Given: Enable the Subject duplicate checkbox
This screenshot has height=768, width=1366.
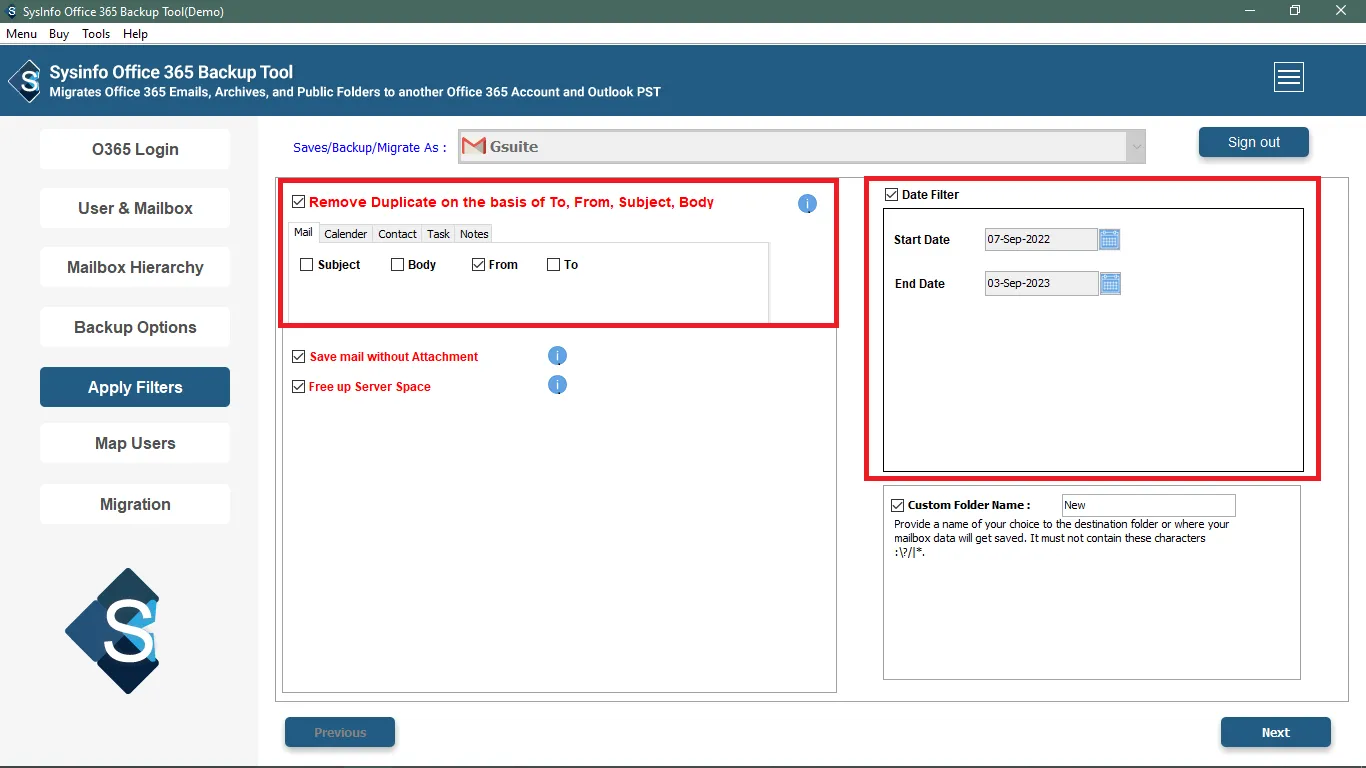Looking at the screenshot, I should point(307,265).
